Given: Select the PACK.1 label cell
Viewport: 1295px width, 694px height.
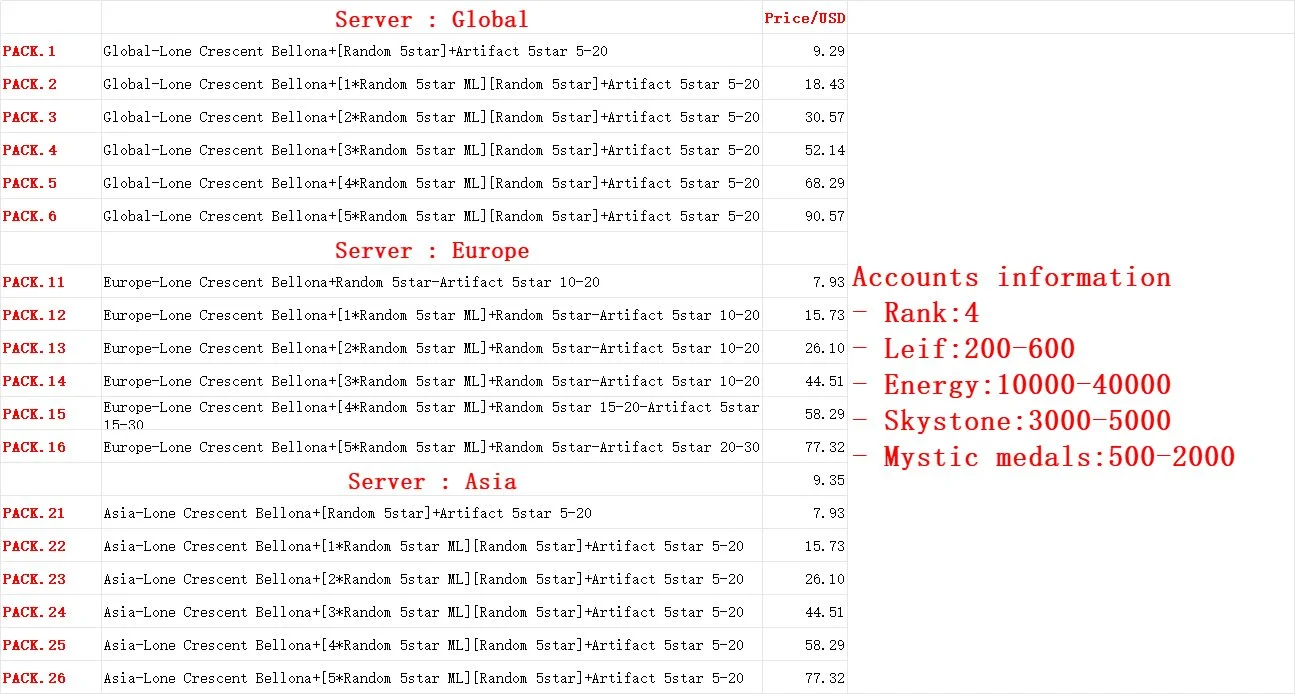Looking at the screenshot, I should [51, 51].
